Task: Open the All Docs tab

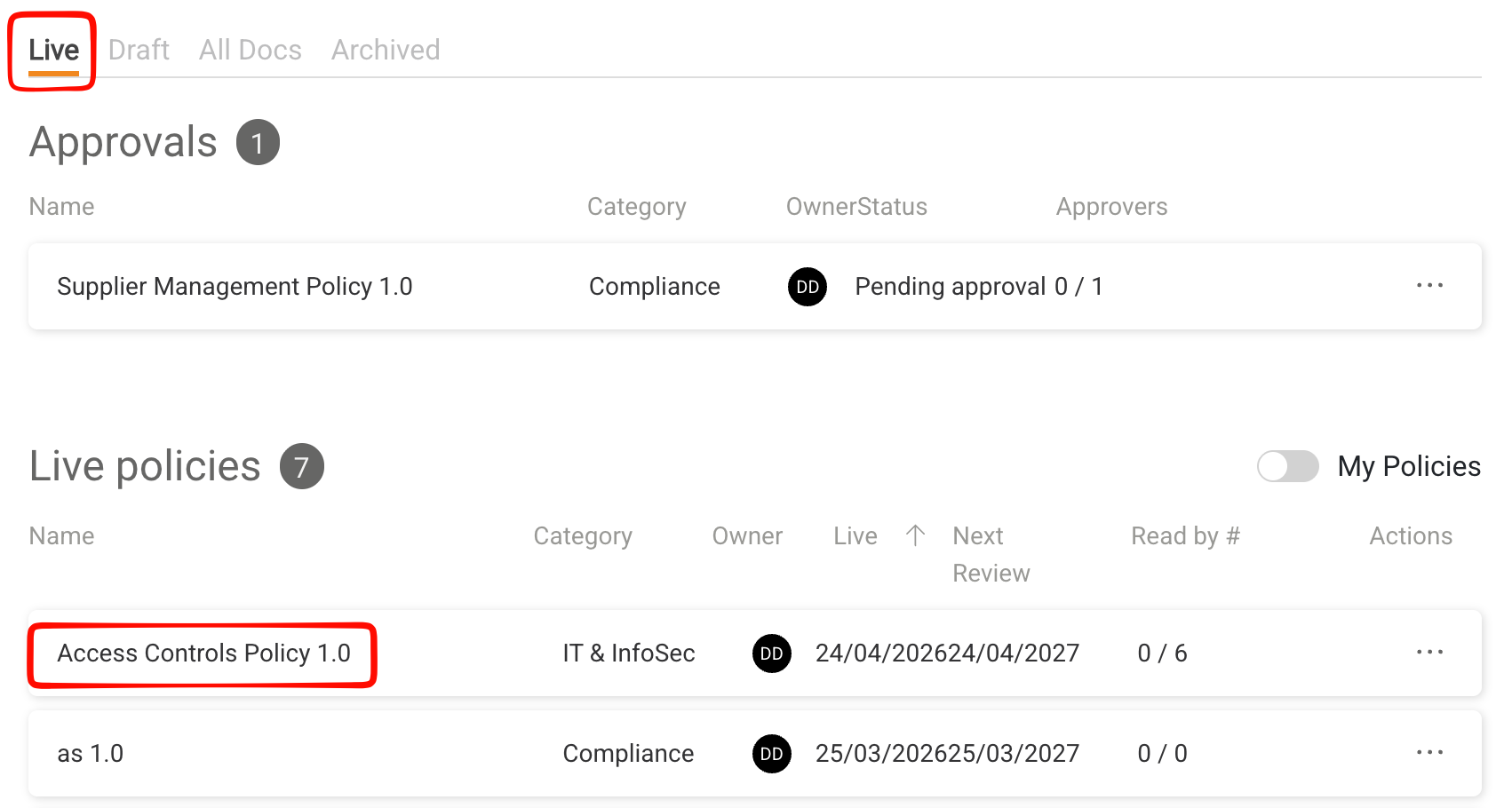Action: point(250,50)
